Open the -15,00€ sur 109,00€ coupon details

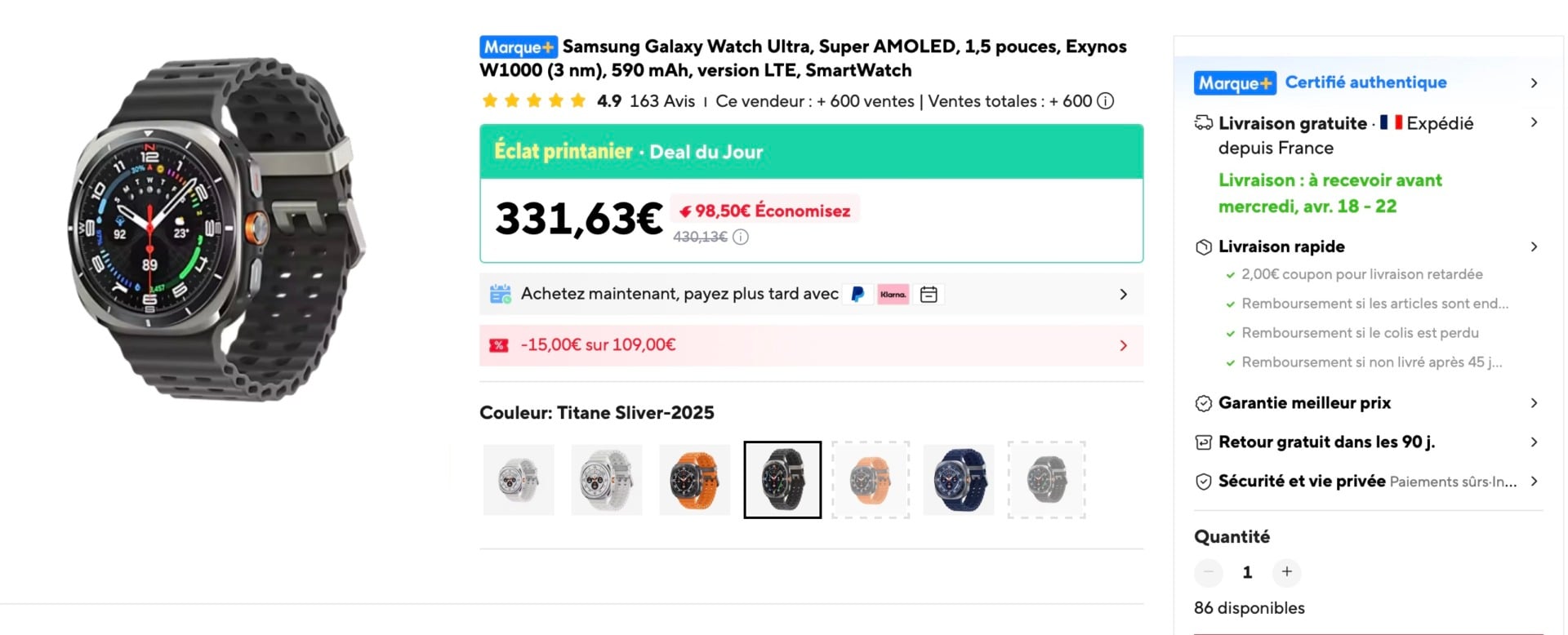(1124, 345)
